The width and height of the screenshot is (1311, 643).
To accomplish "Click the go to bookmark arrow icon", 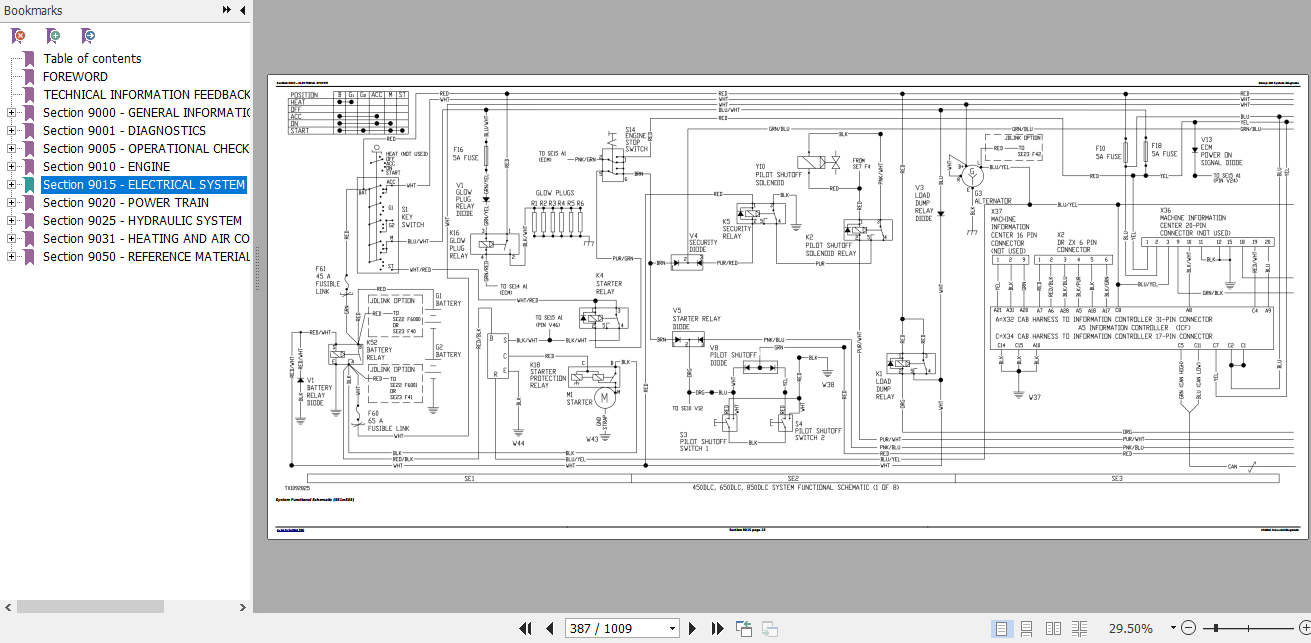I will pyautogui.click(x=88, y=36).
